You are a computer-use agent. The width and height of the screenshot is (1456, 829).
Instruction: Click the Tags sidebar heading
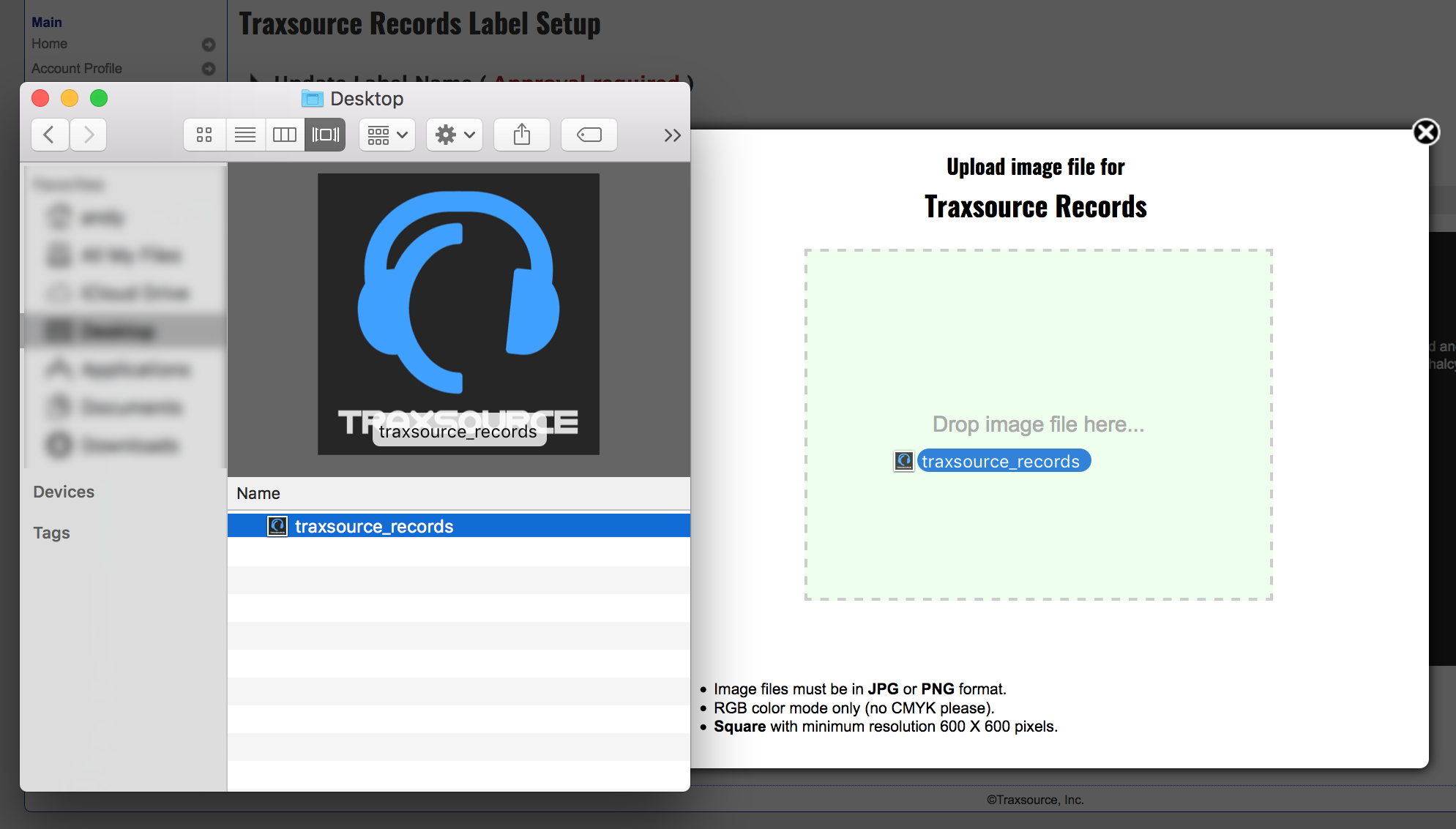pyautogui.click(x=51, y=533)
